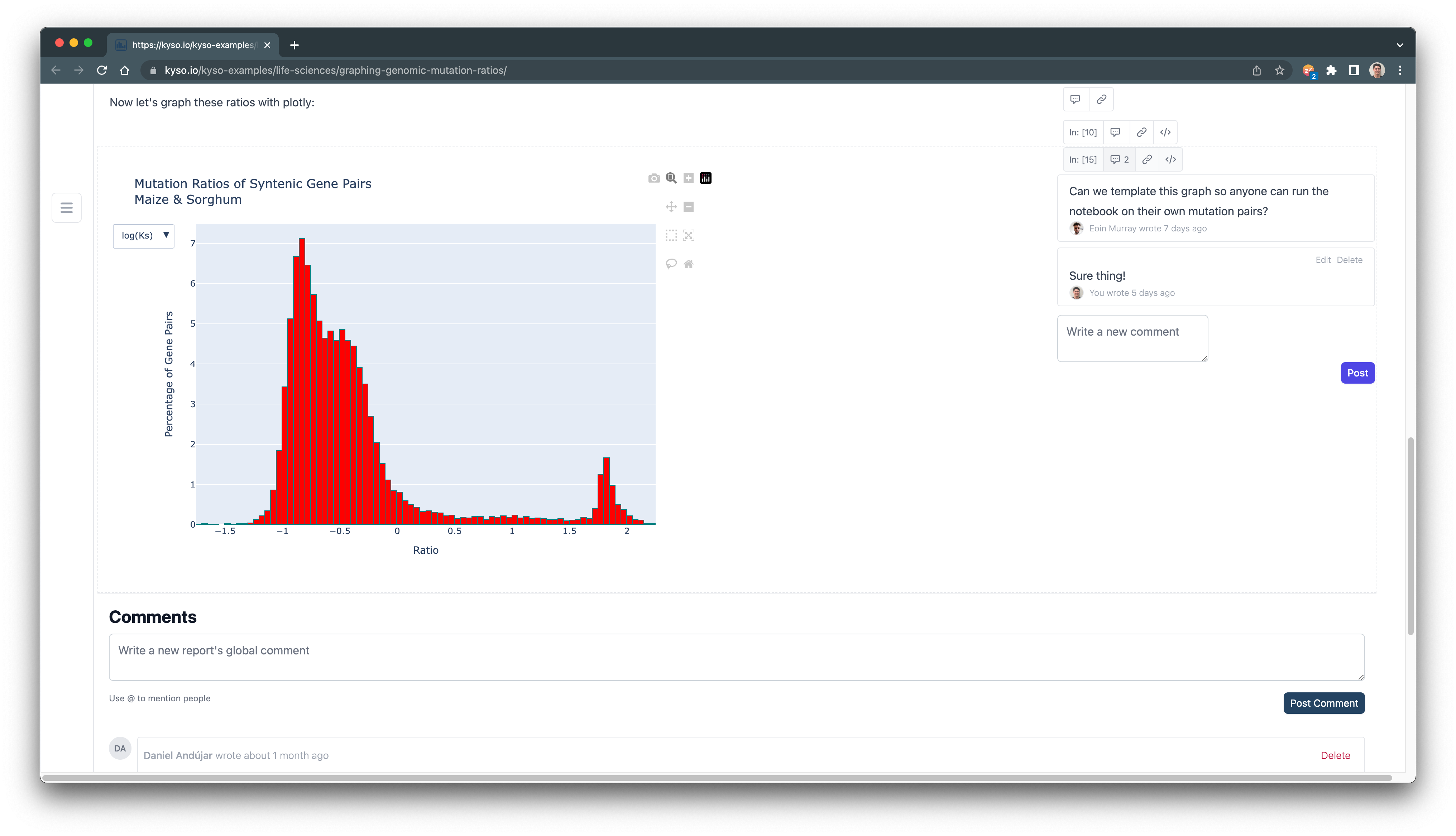
Task: Download plot as PNG with camera icon
Action: (x=653, y=178)
